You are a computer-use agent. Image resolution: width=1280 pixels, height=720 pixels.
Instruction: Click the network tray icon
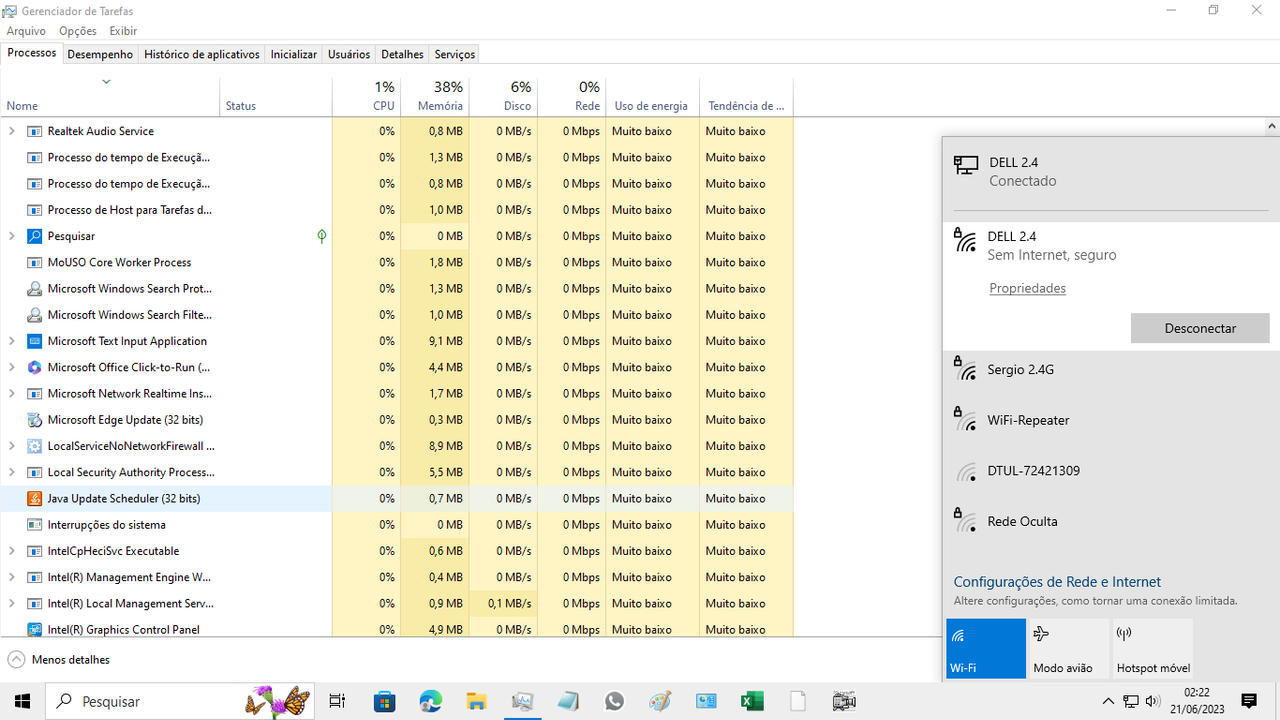pos(1131,701)
